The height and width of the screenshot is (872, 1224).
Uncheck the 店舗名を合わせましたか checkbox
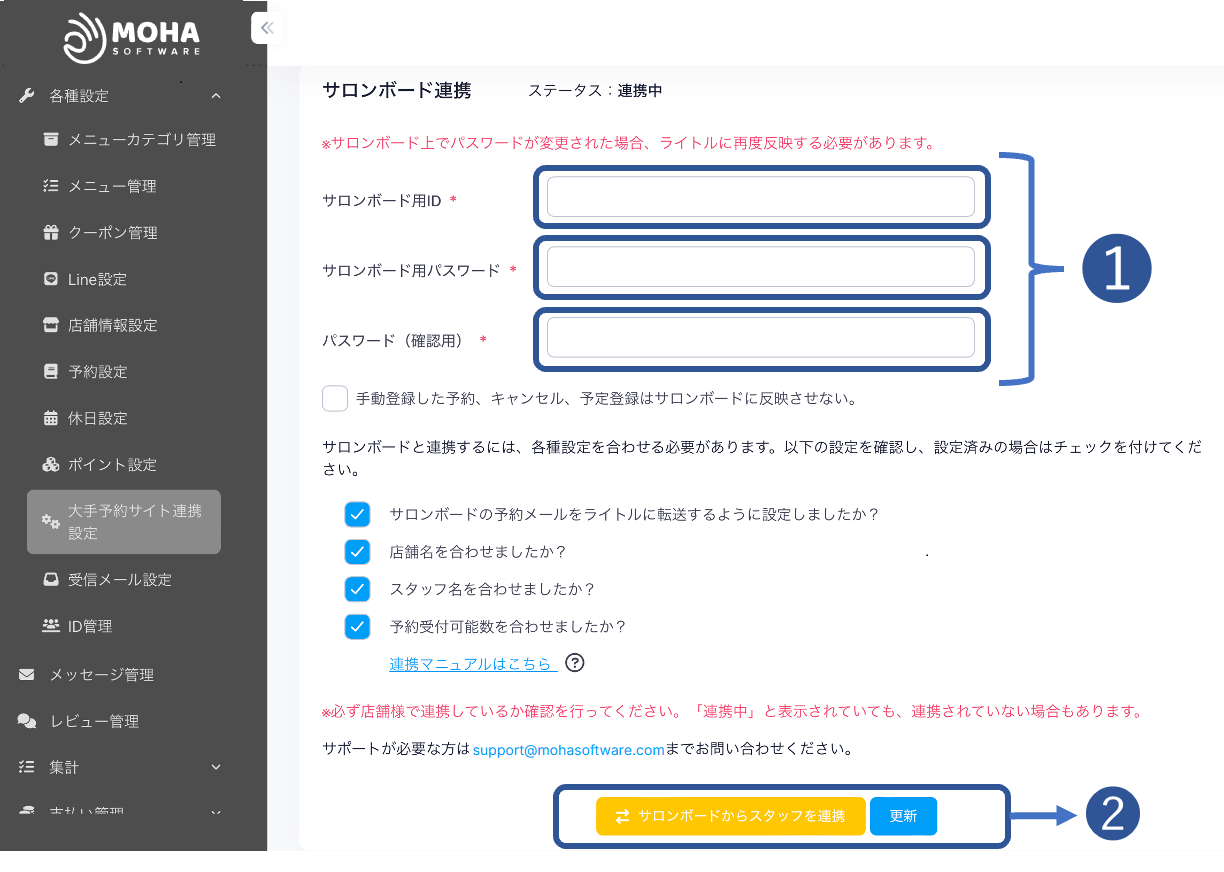click(x=357, y=551)
